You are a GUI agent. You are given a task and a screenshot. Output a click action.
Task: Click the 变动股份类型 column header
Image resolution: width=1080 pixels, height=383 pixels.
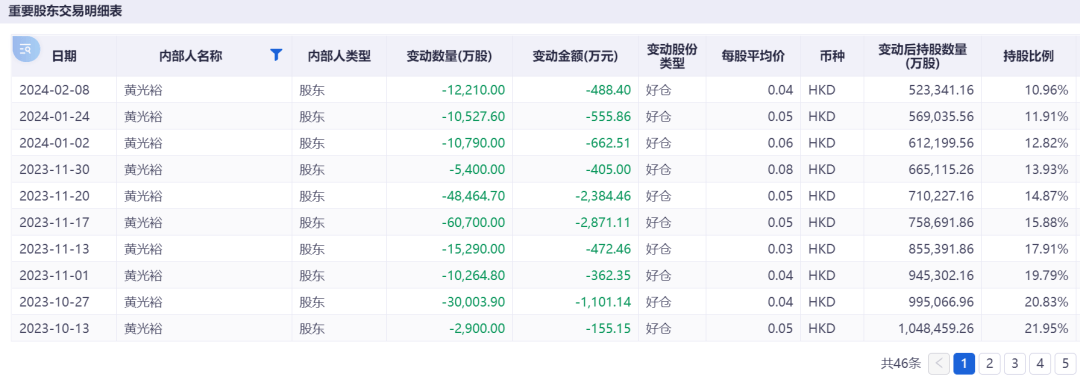tap(672, 56)
